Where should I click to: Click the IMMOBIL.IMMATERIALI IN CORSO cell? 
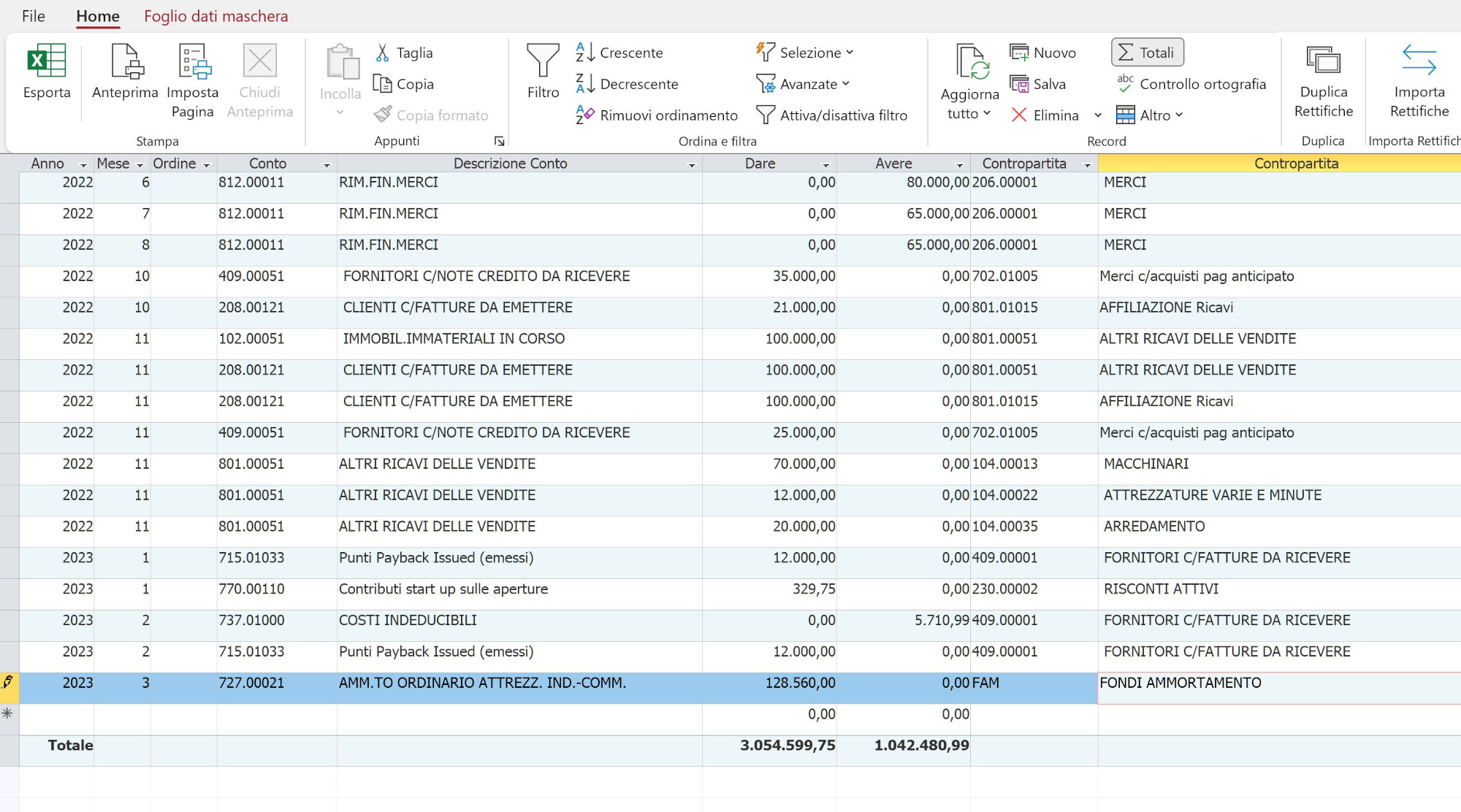tap(519, 344)
